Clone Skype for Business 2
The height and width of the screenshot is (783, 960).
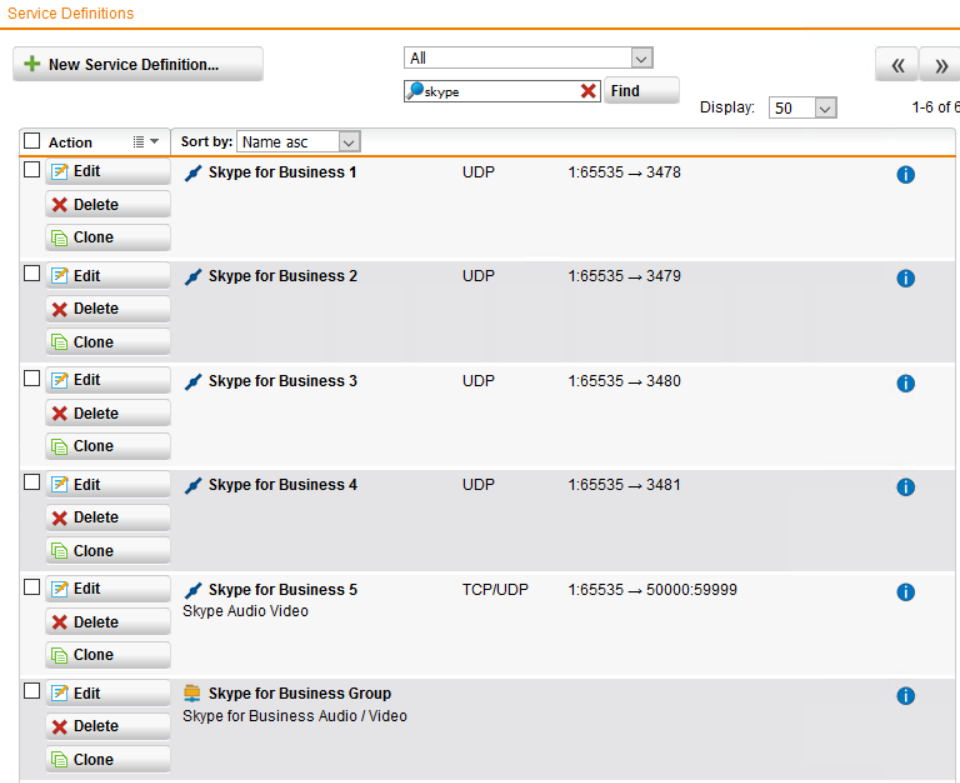(x=108, y=342)
